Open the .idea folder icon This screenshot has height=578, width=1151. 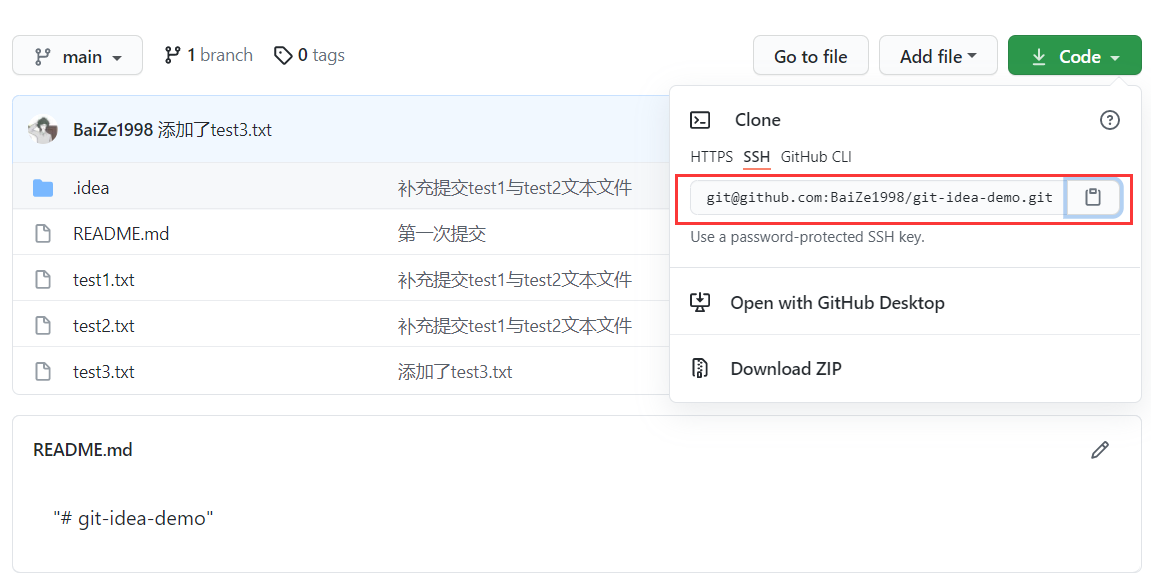43,186
